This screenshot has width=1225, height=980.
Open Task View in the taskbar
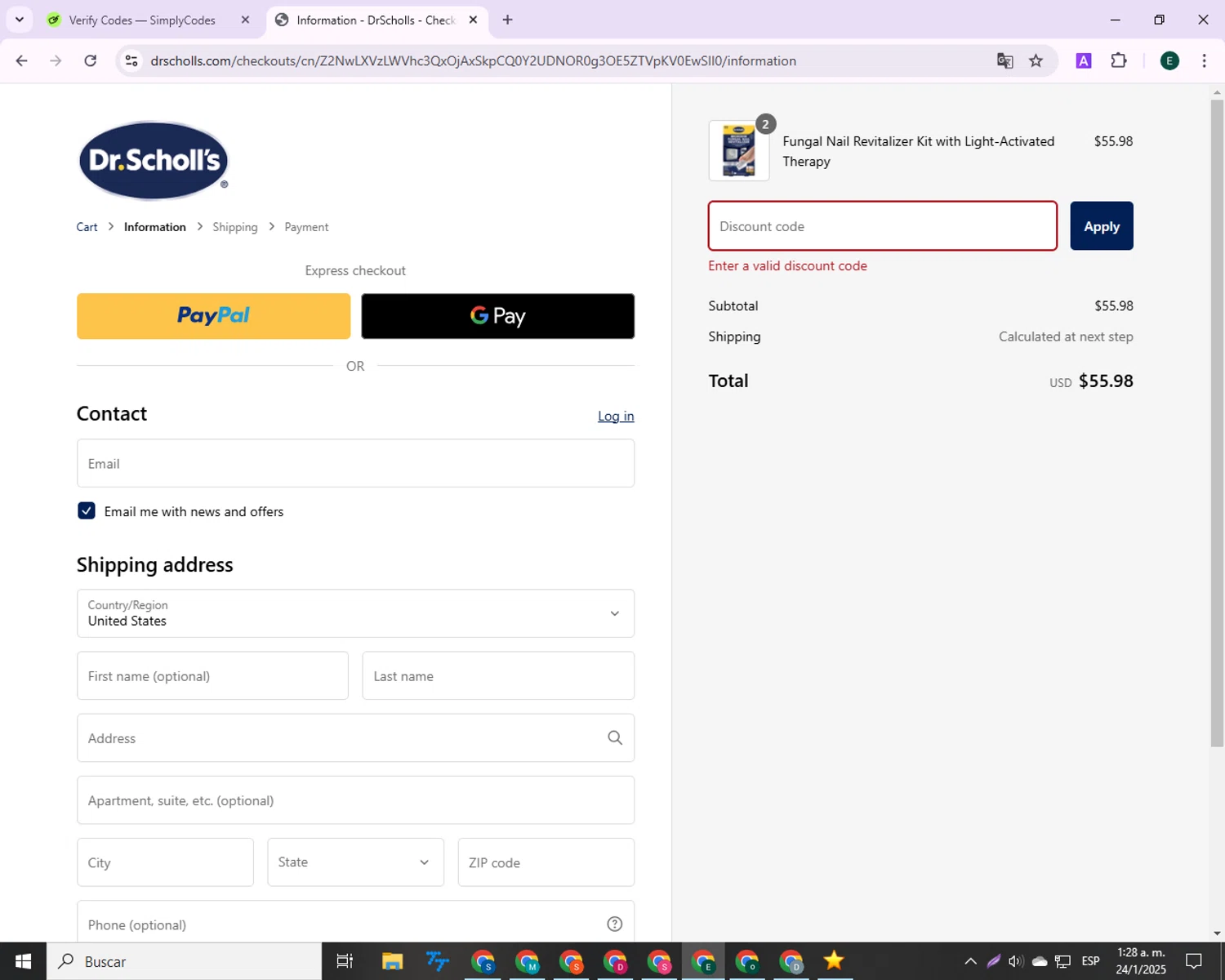345,961
